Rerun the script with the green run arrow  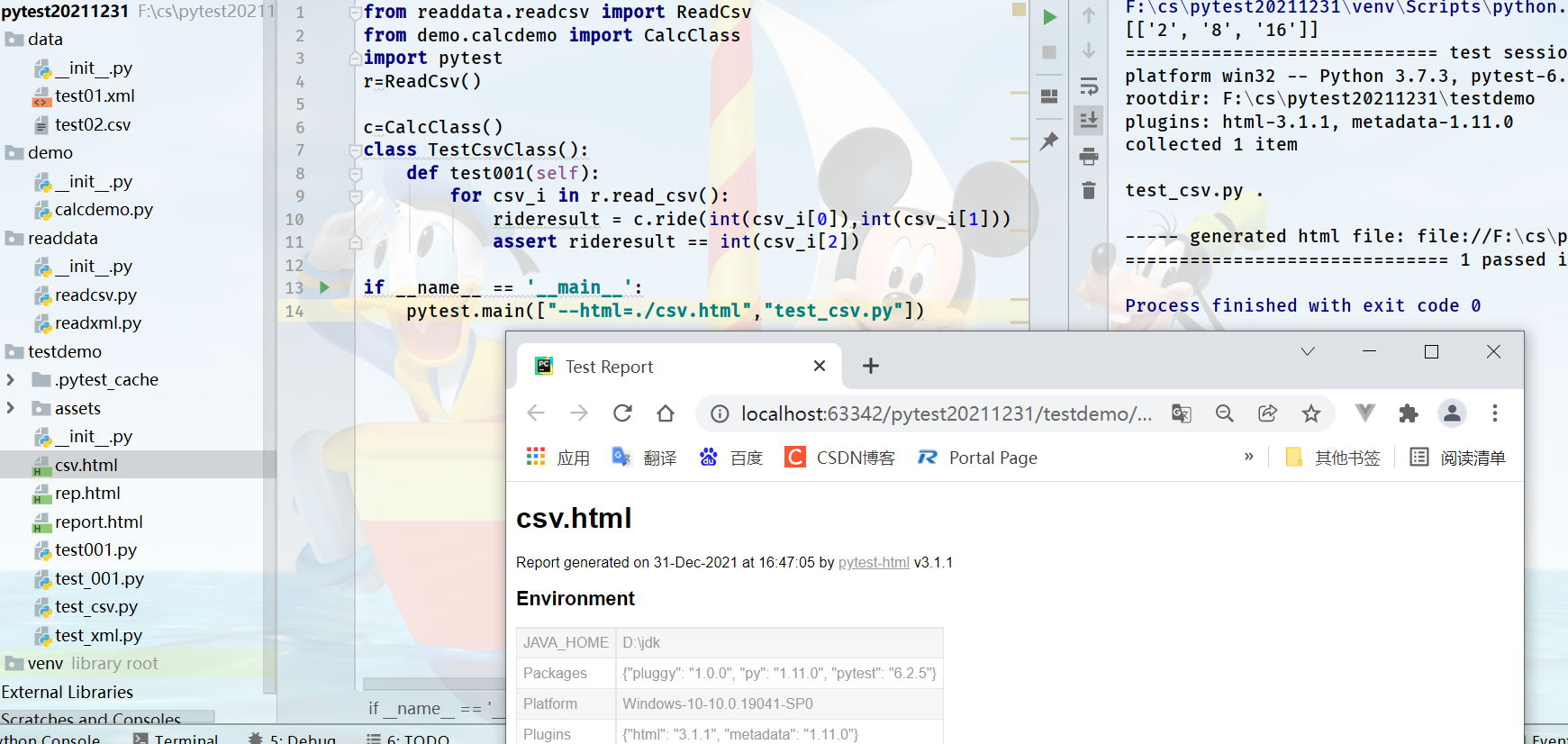[x=1049, y=17]
